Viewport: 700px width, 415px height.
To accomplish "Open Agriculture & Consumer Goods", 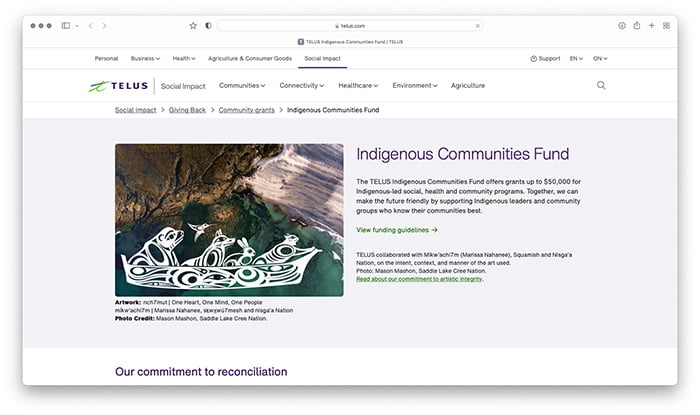I will 250,58.
